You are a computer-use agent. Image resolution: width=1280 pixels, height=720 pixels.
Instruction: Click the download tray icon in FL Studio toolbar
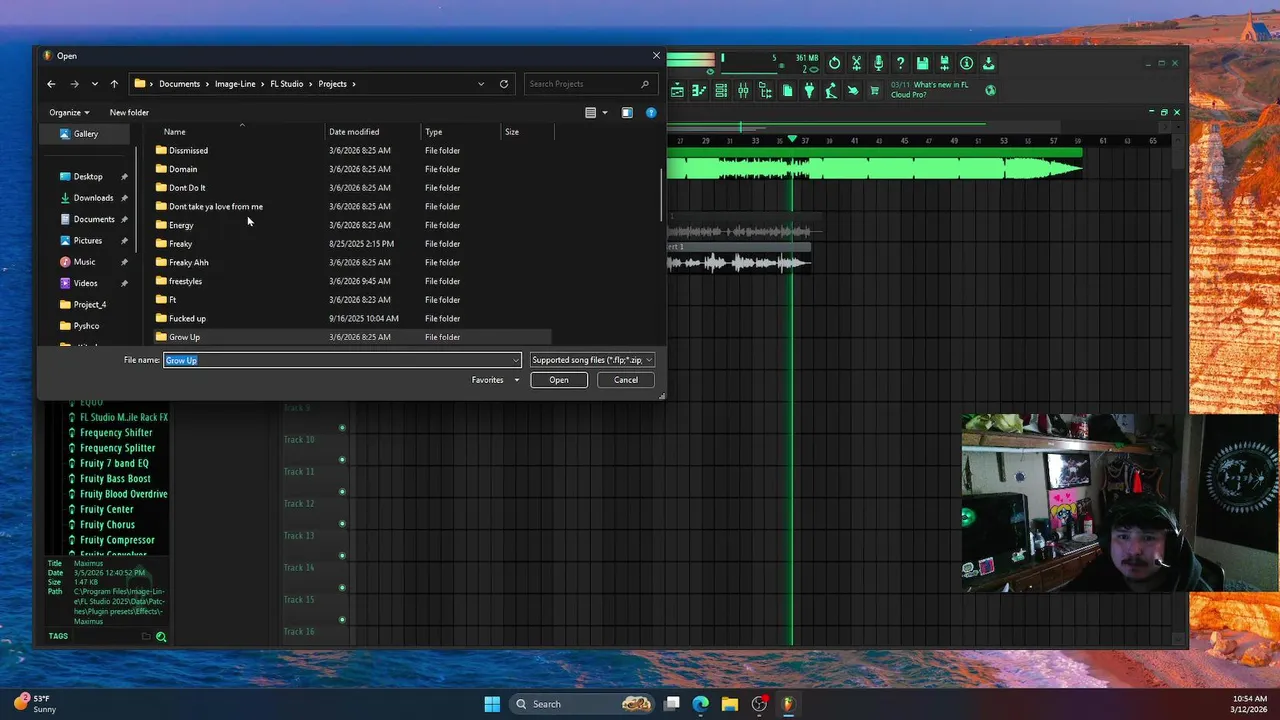click(x=988, y=63)
